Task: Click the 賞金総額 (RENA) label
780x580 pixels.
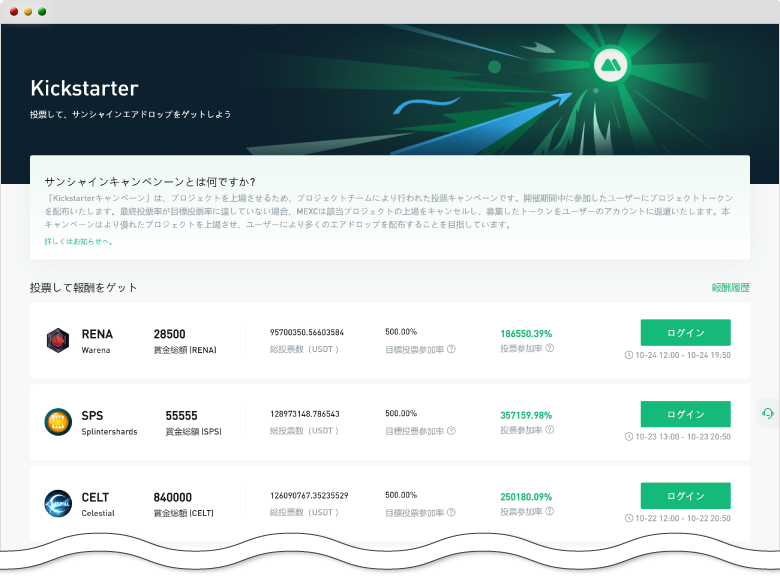Action: point(185,350)
